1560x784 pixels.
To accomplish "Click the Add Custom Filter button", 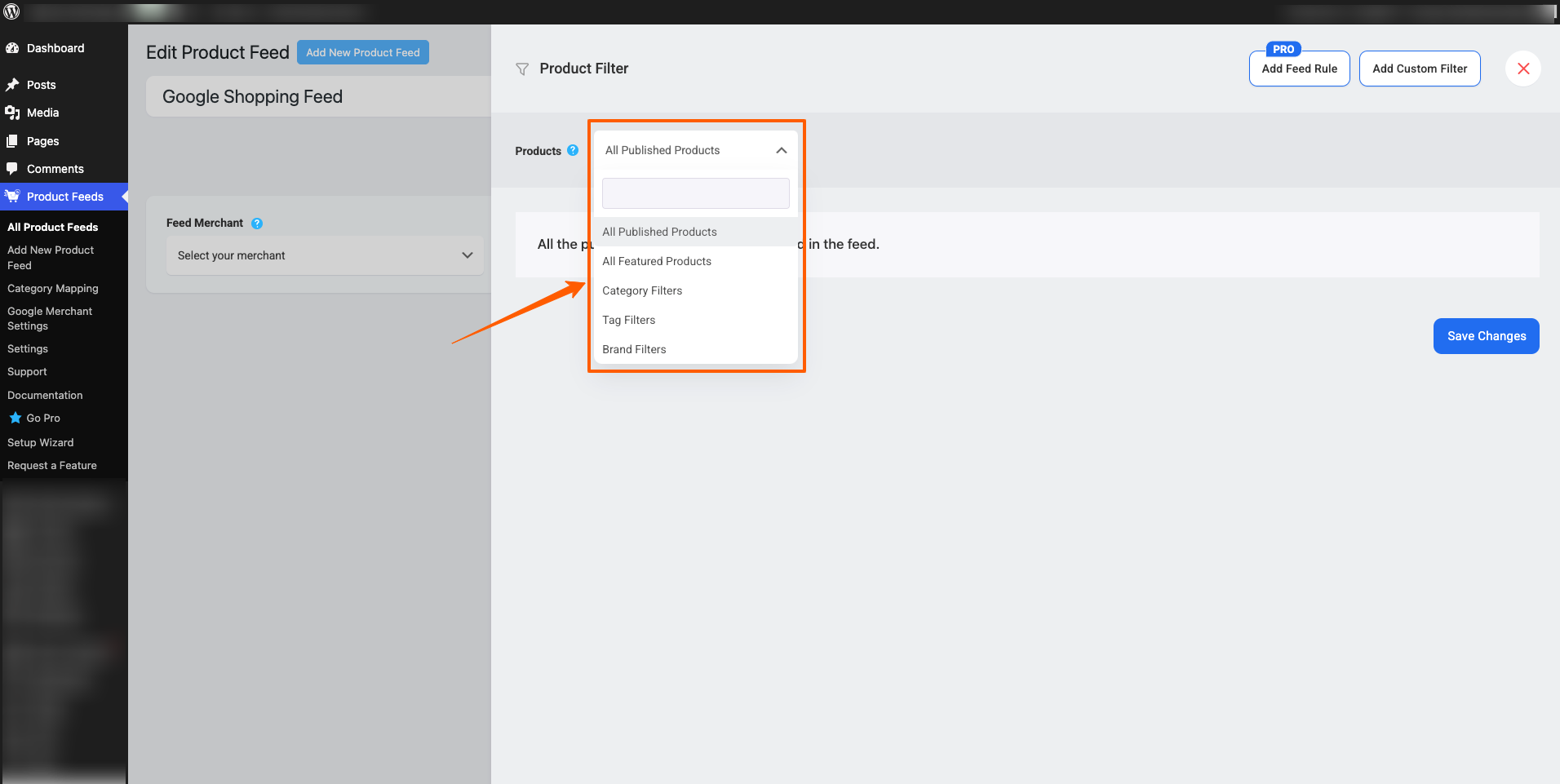I will (1419, 69).
